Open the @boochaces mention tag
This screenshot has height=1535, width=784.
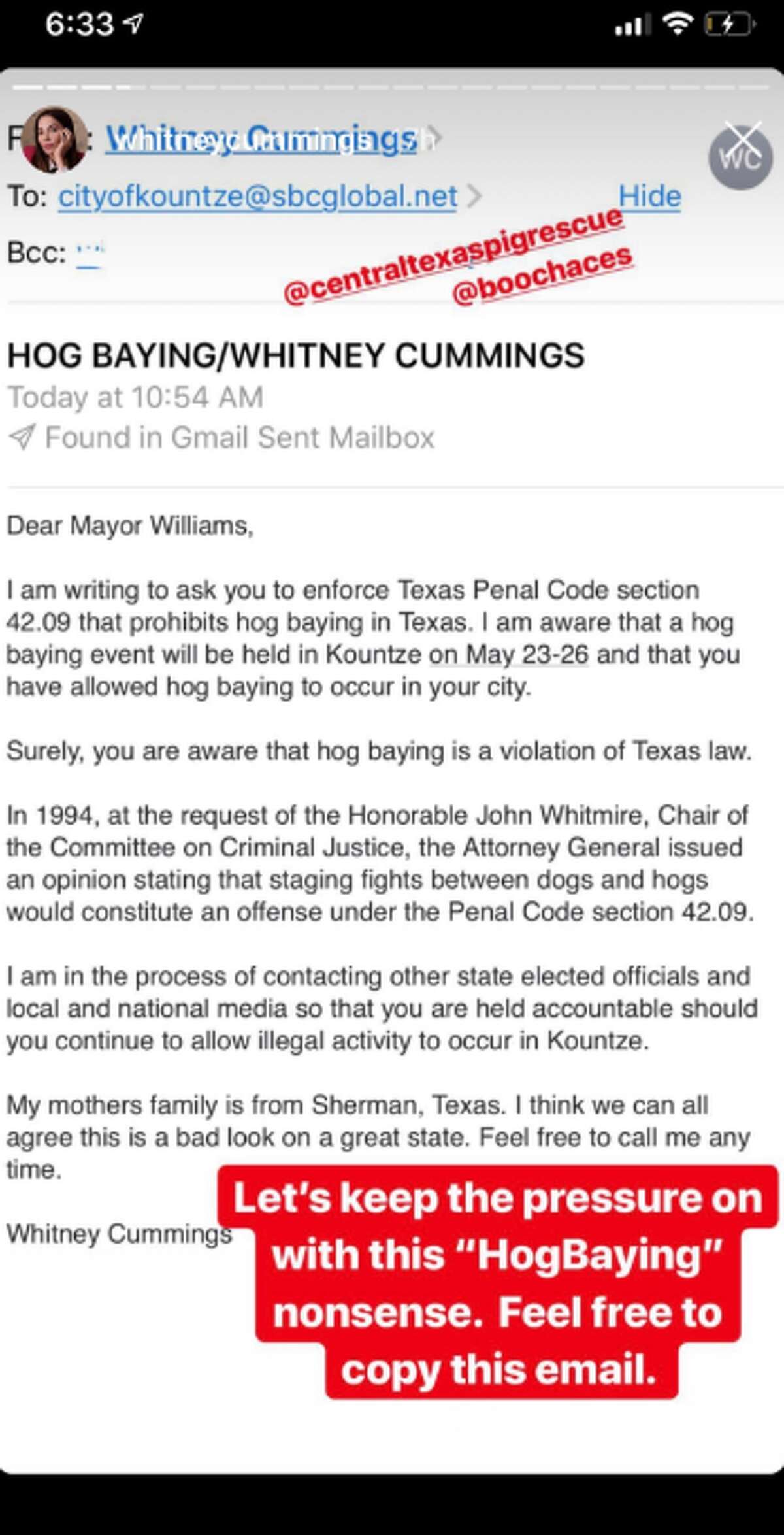[542, 276]
